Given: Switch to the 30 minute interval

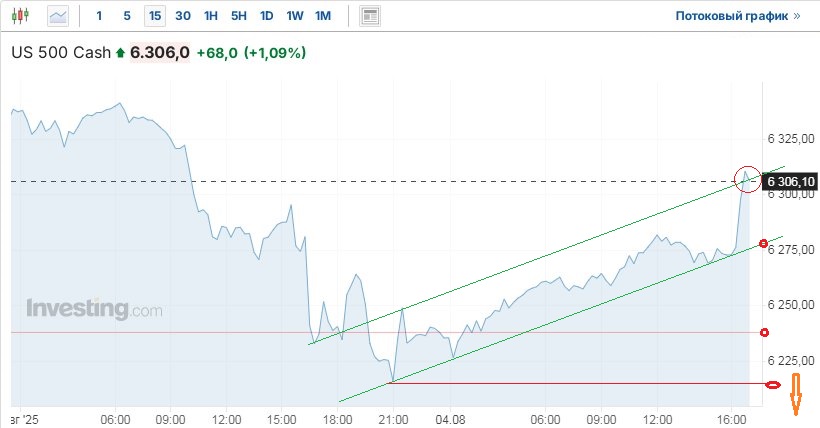Looking at the screenshot, I should pyautogui.click(x=183, y=16).
